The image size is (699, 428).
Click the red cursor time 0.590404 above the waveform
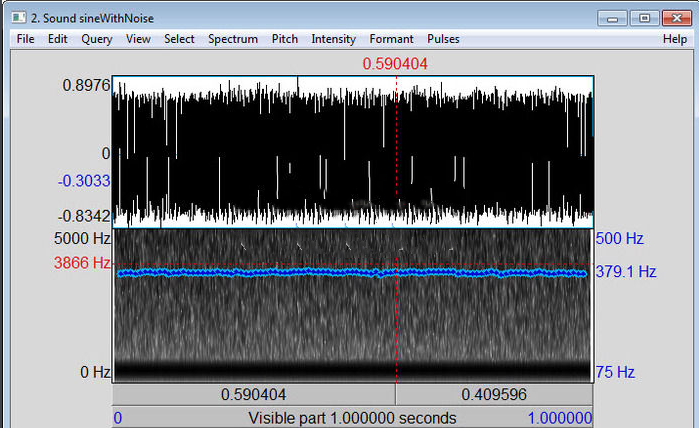click(x=395, y=64)
